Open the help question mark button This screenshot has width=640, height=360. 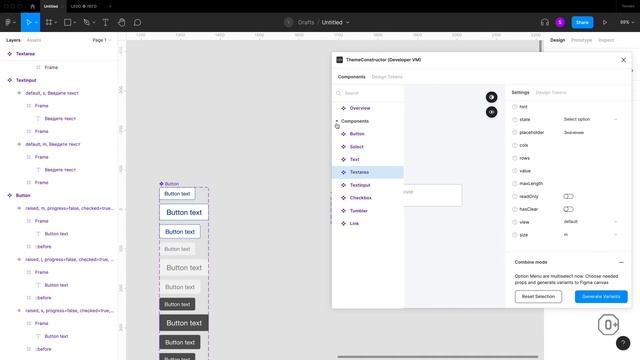[623, 343]
